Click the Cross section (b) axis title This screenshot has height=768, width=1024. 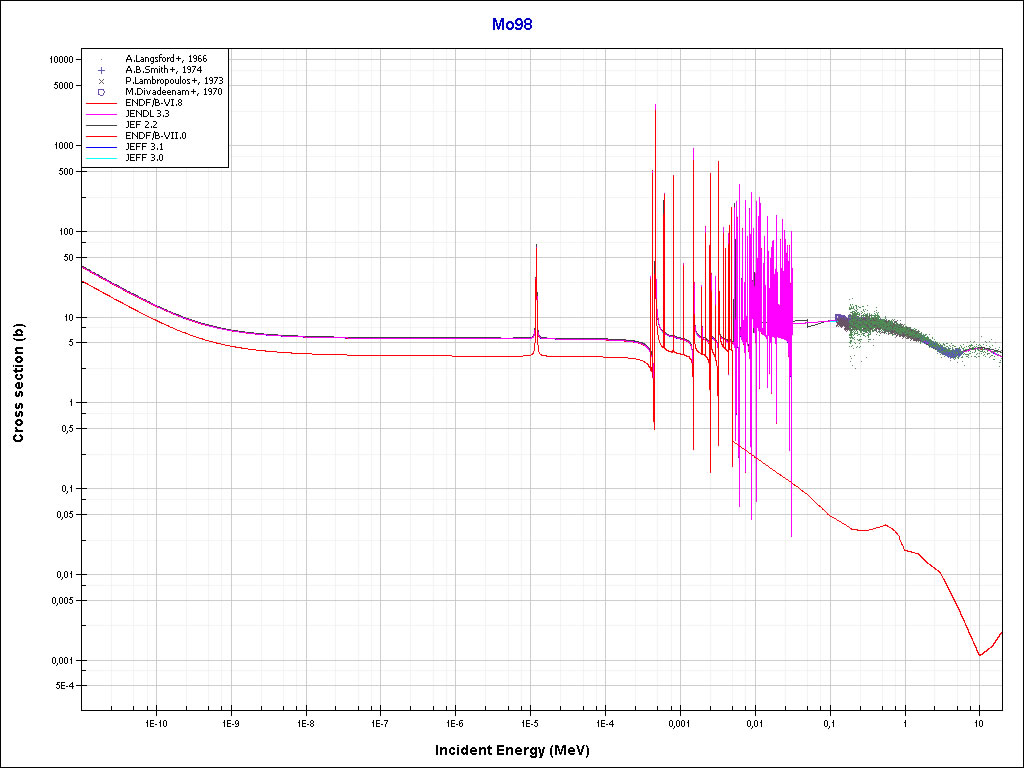pyautogui.click(x=18, y=384)
